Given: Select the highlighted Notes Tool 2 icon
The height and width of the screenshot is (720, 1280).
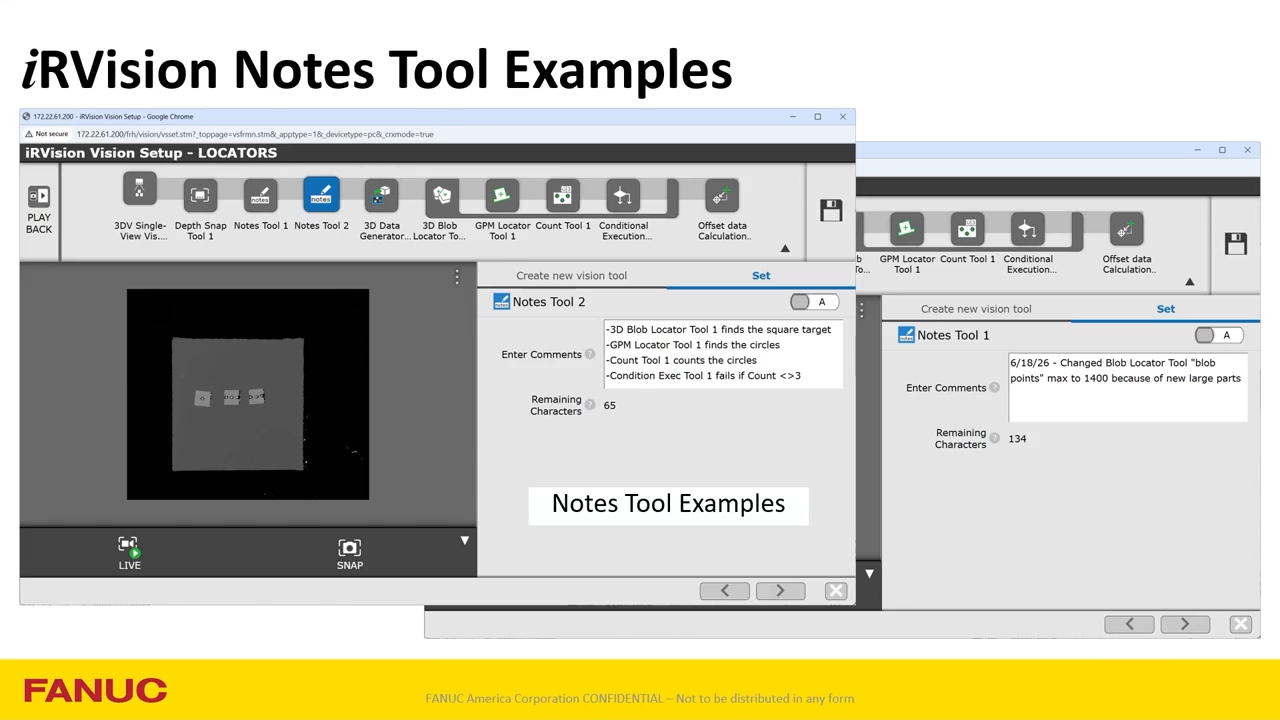Looking at the screenshot, I should (x=321, y=195).
